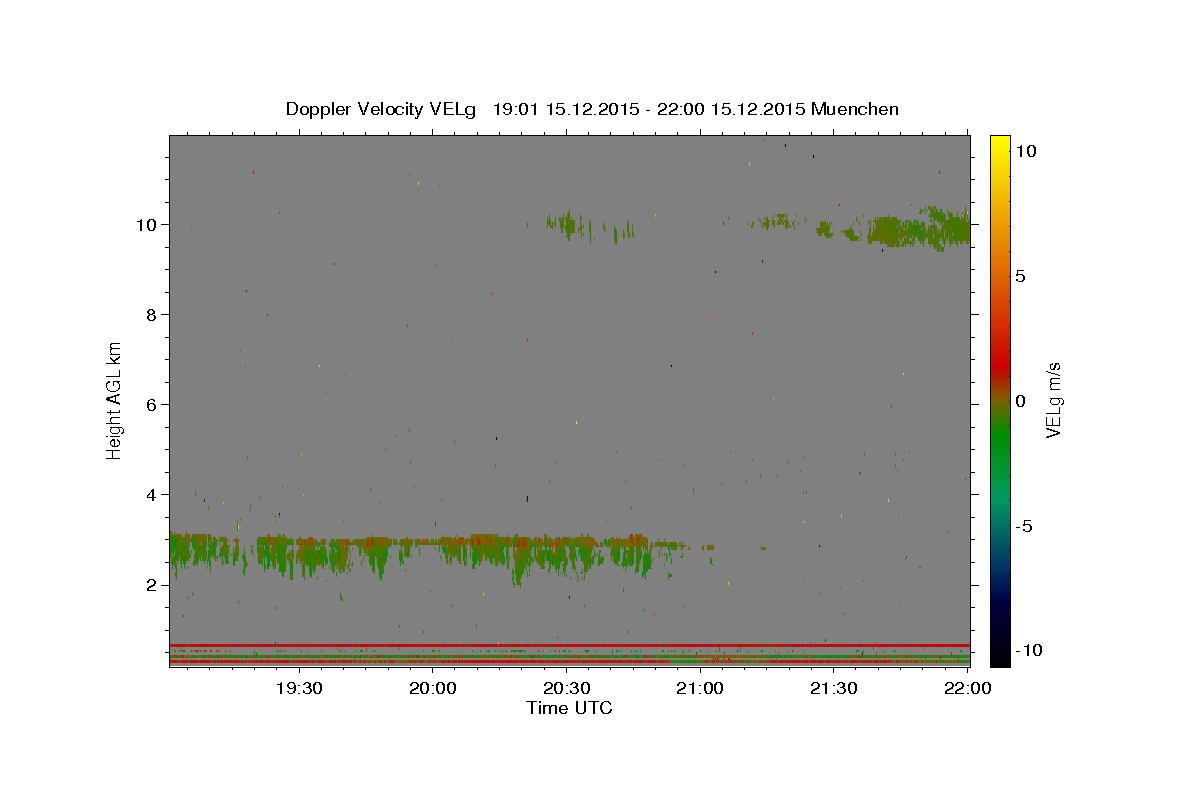Viewport: 1200px width, 800px height.
Task: Click the height tick label 8
Action: (x=153, y=314)
